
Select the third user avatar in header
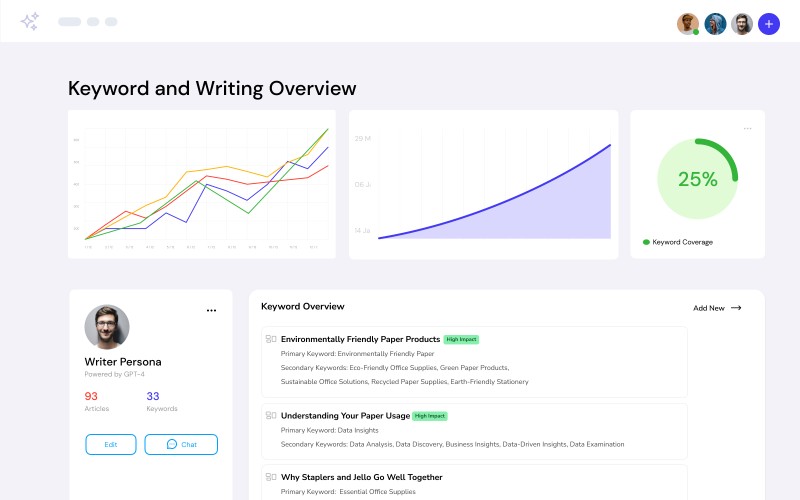[x=741, y=24]
